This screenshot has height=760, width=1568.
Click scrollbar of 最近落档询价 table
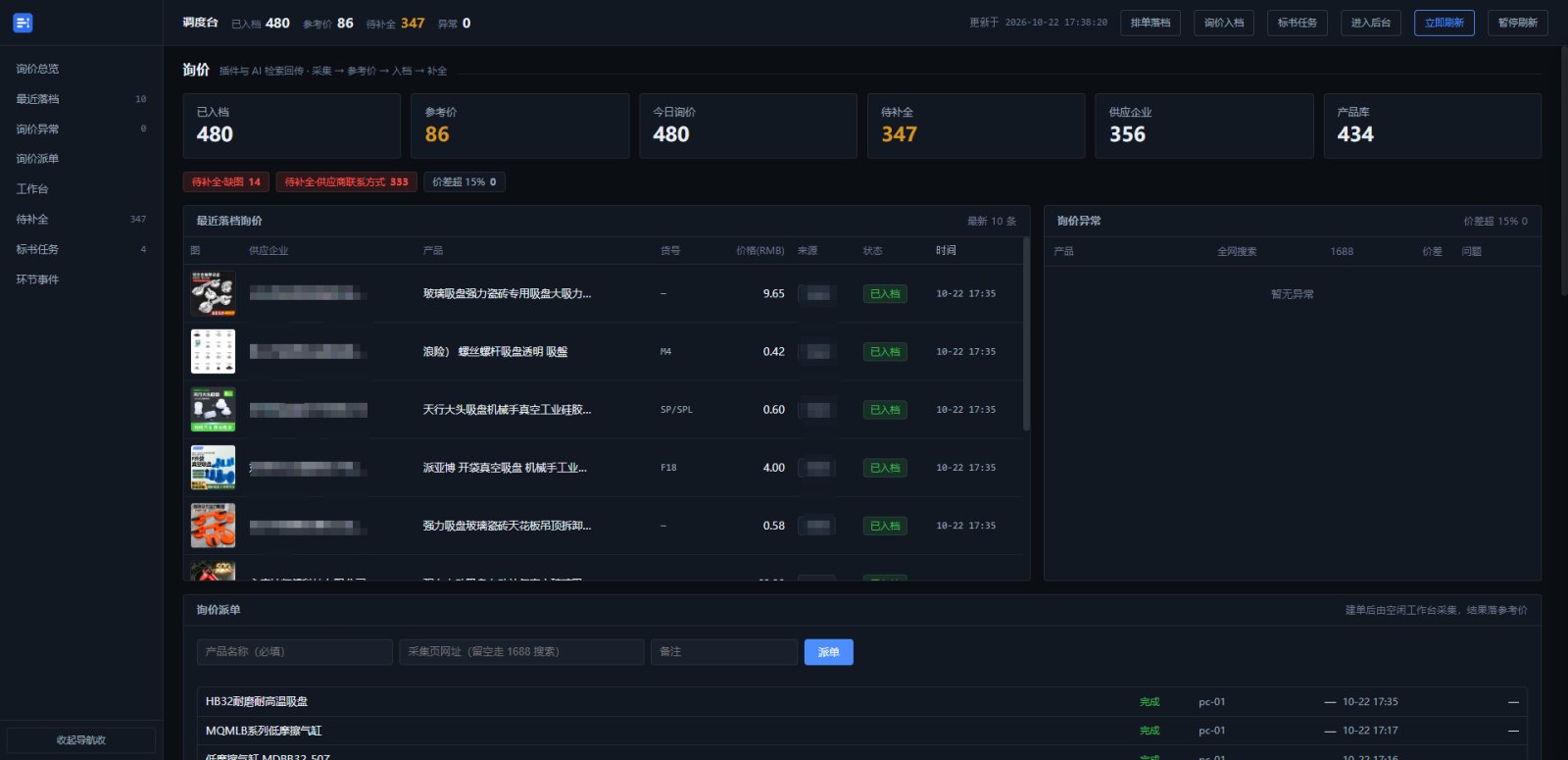(1026, 333)
